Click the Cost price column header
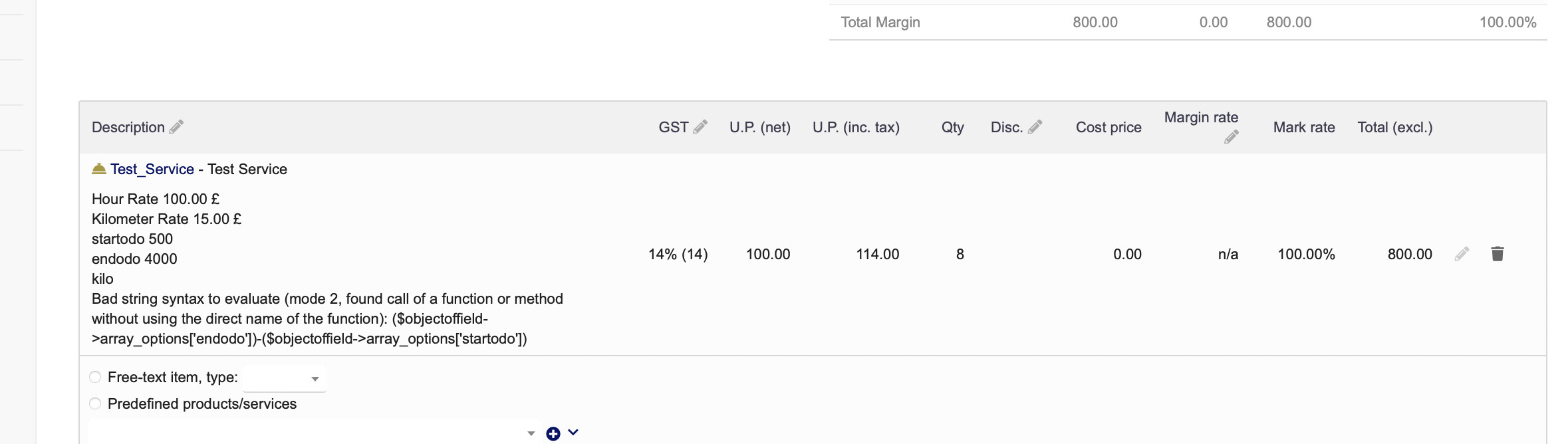This screenshot has width=1568, height=444. (1109, 128)
